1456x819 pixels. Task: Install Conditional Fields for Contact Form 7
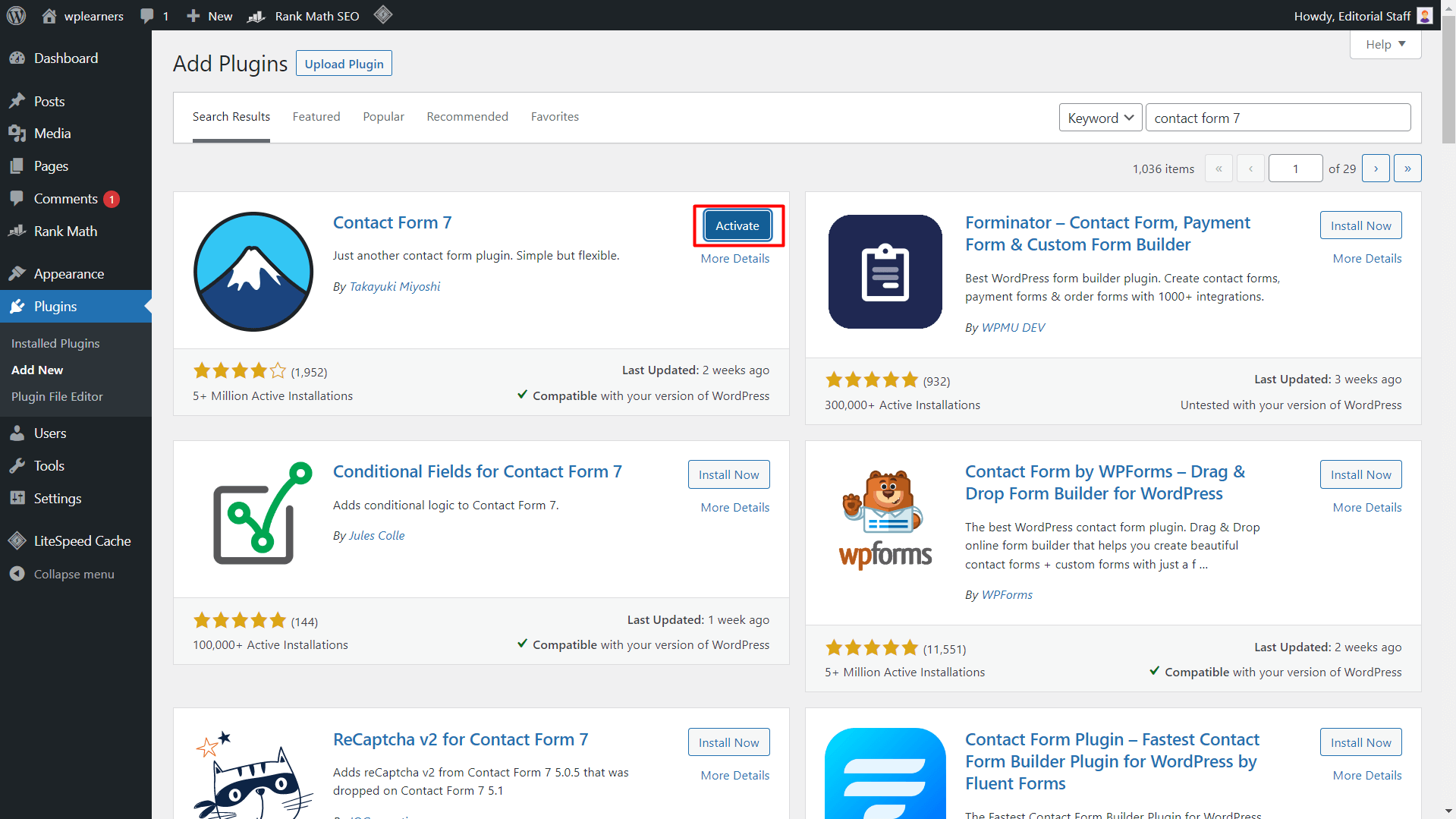(728, 474)
